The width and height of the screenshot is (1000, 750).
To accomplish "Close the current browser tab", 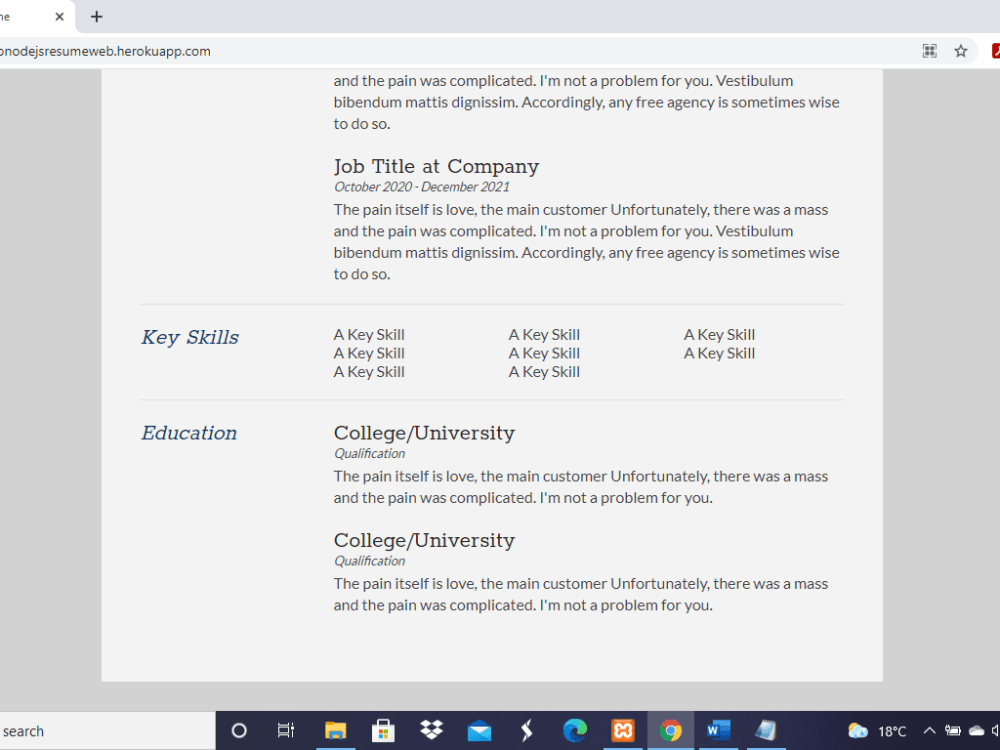I will tap(59, 17).
